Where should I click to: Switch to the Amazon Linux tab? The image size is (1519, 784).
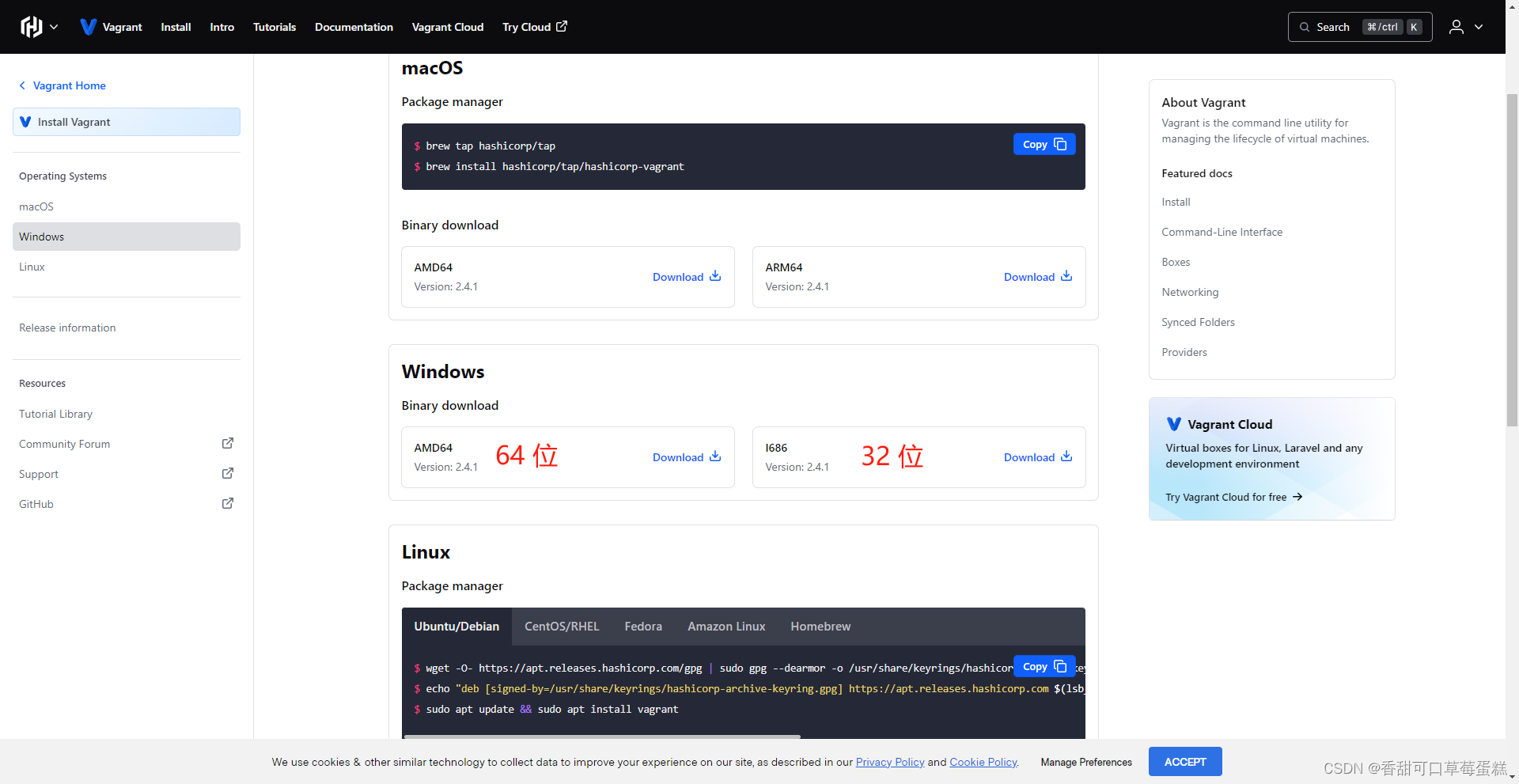point(726,627)
